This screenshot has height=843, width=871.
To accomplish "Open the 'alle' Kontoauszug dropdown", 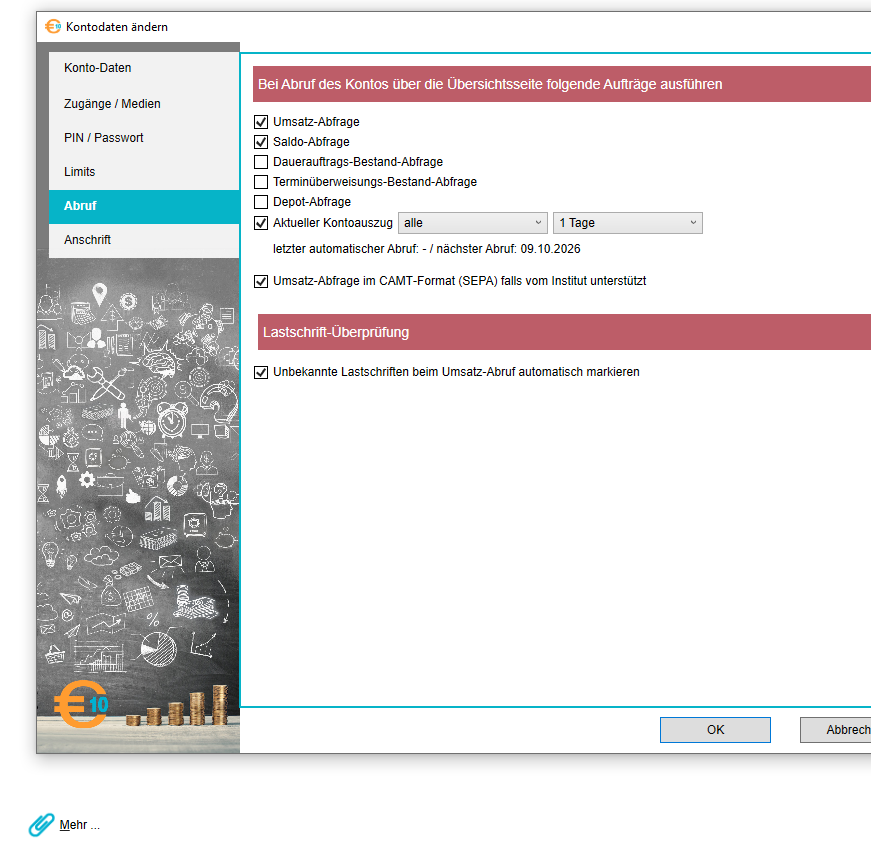I will pos(473,223).
